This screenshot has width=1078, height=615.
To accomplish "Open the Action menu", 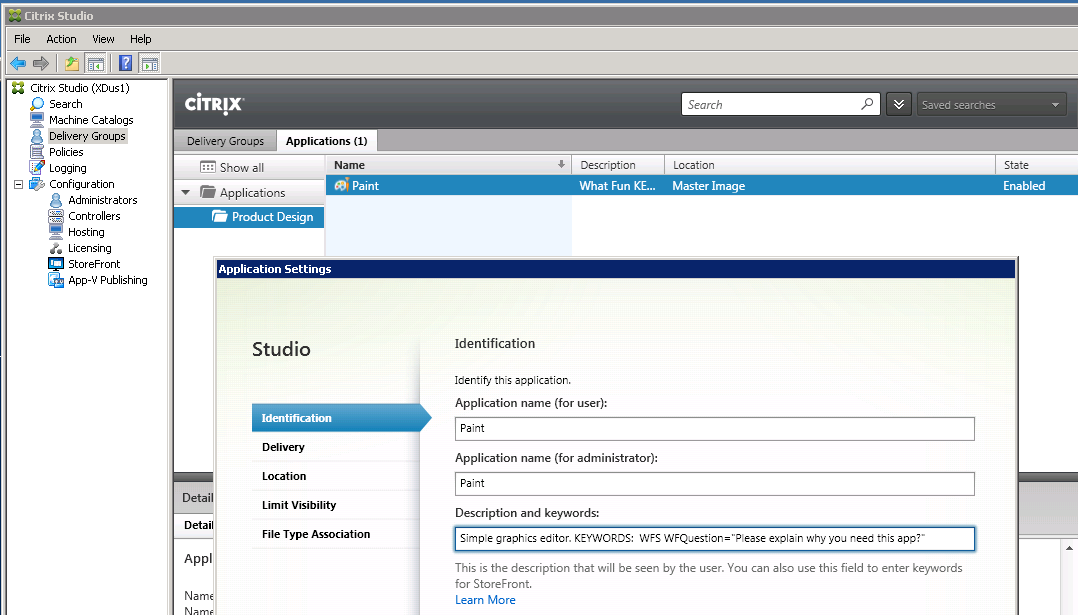I will [61, 39].
